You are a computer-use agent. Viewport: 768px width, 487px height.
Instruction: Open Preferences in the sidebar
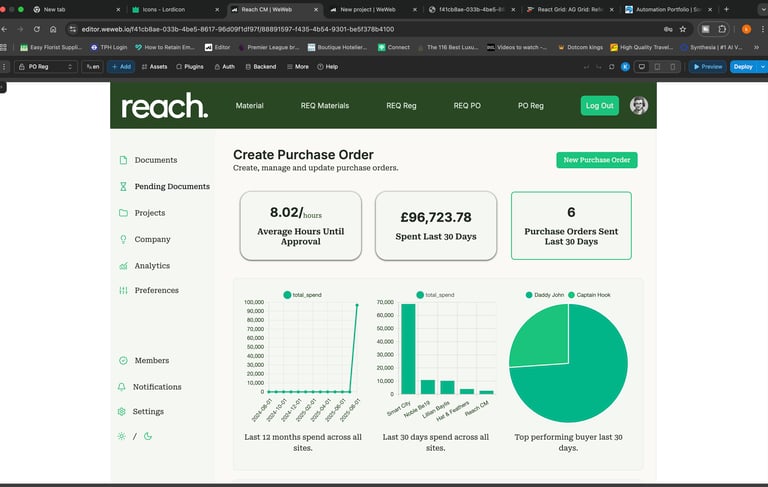(149, 291)
